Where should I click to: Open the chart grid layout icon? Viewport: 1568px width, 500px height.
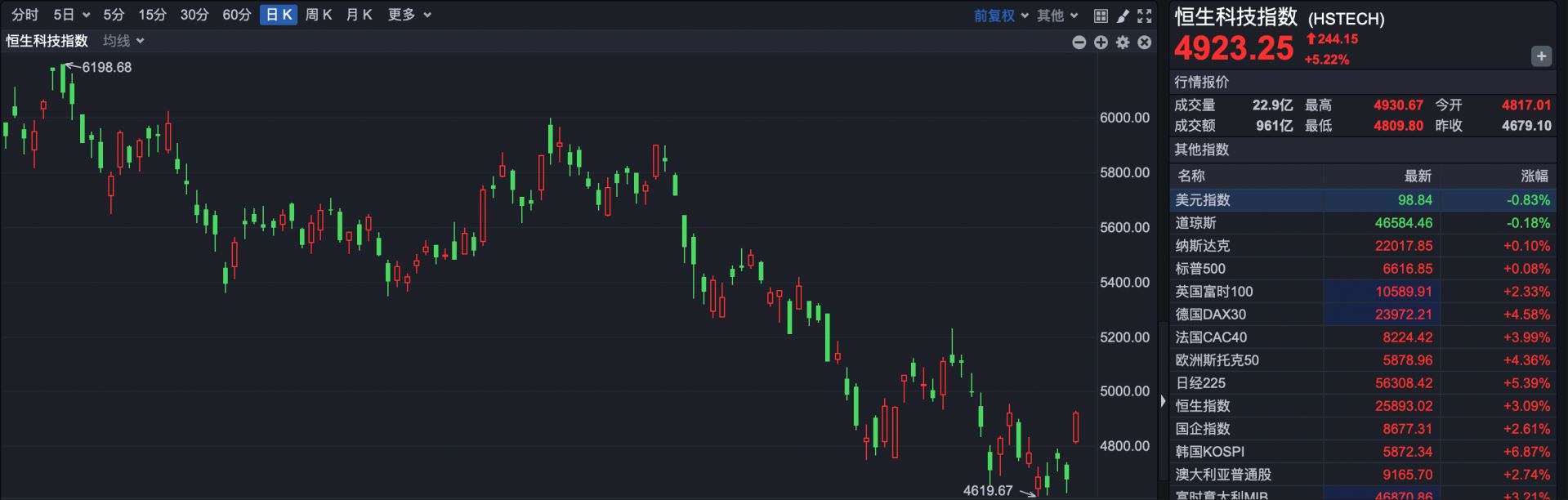(x=1101, y=16)
